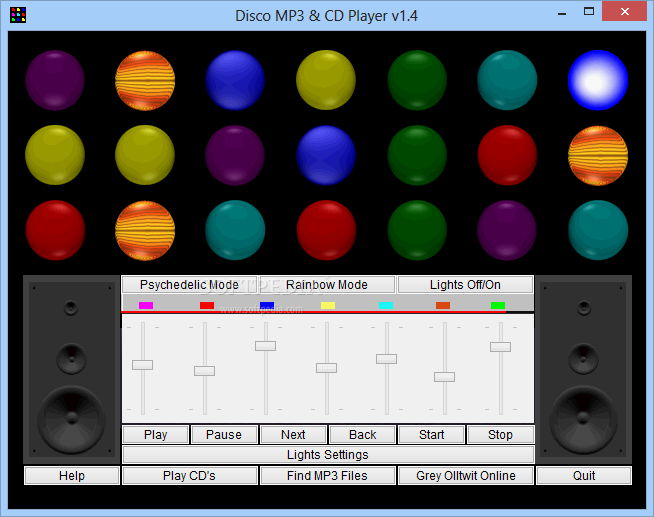This screenshot has width=654, height=517.
Task: Click the slider handle under magenta swatch
Action: click(x=143, y=365)
